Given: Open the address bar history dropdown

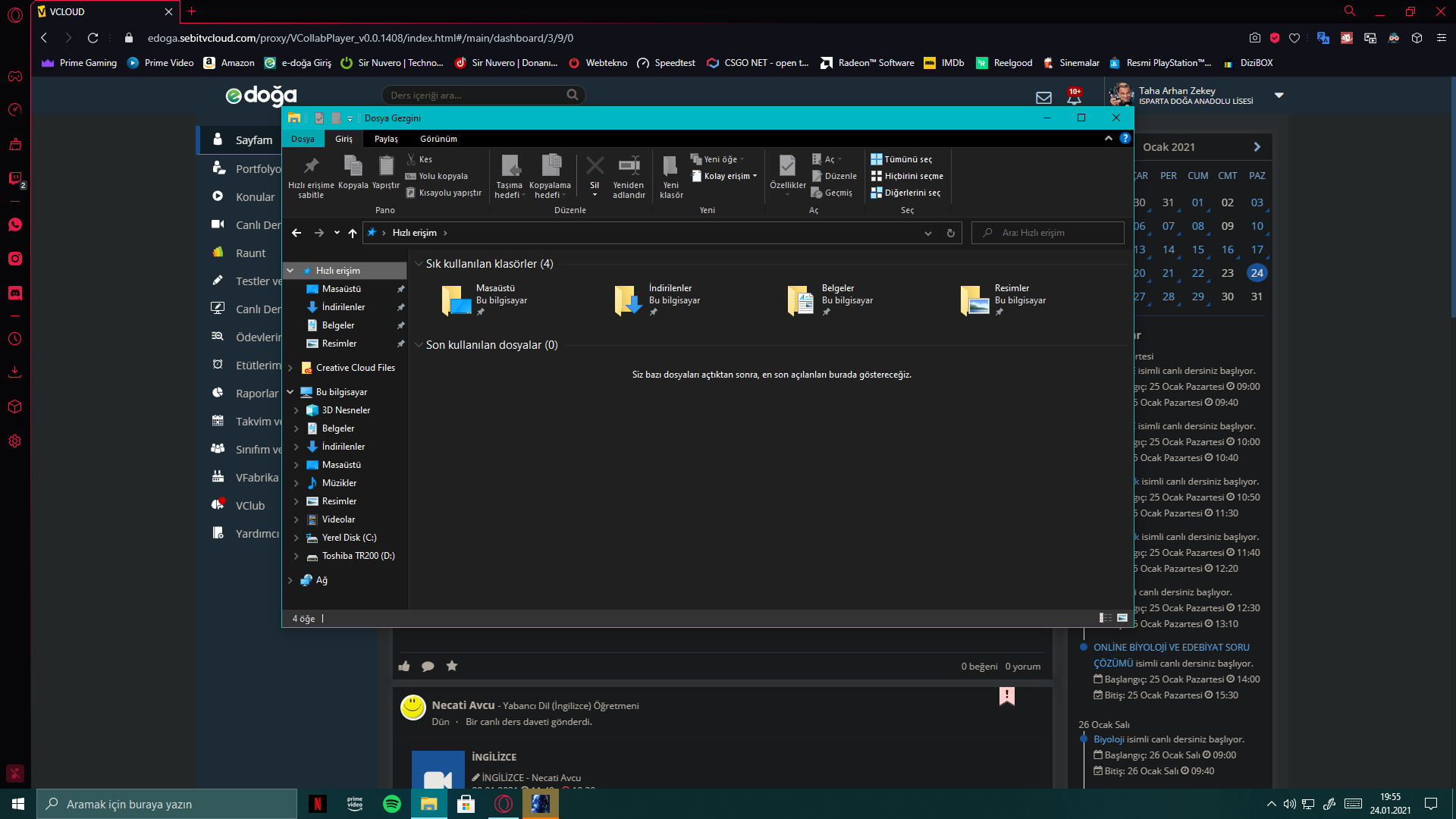Looking at the screenshot, I should [x=927, y=233].
